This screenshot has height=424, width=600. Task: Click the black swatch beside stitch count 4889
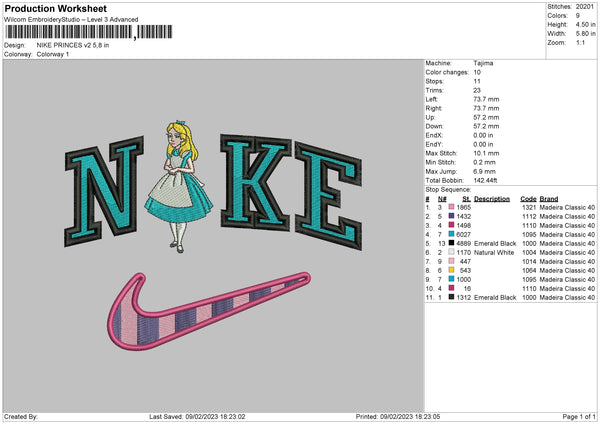(x=452, y=243)
